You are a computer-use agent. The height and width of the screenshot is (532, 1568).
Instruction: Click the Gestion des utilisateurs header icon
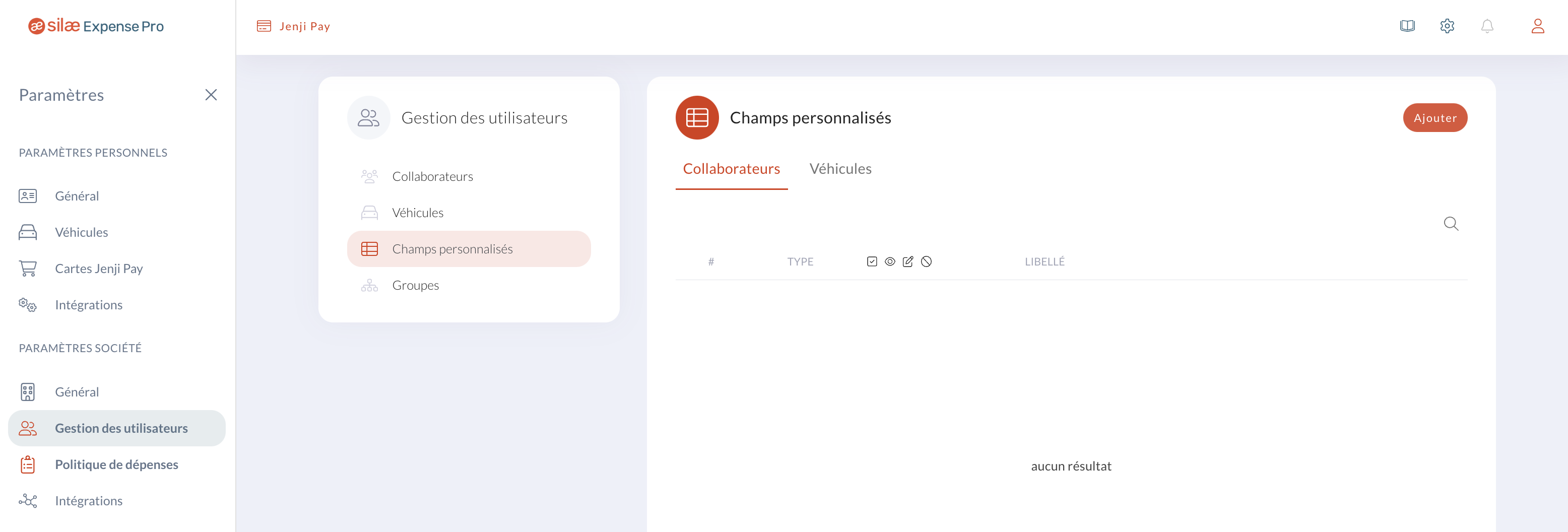coord(368,117)
